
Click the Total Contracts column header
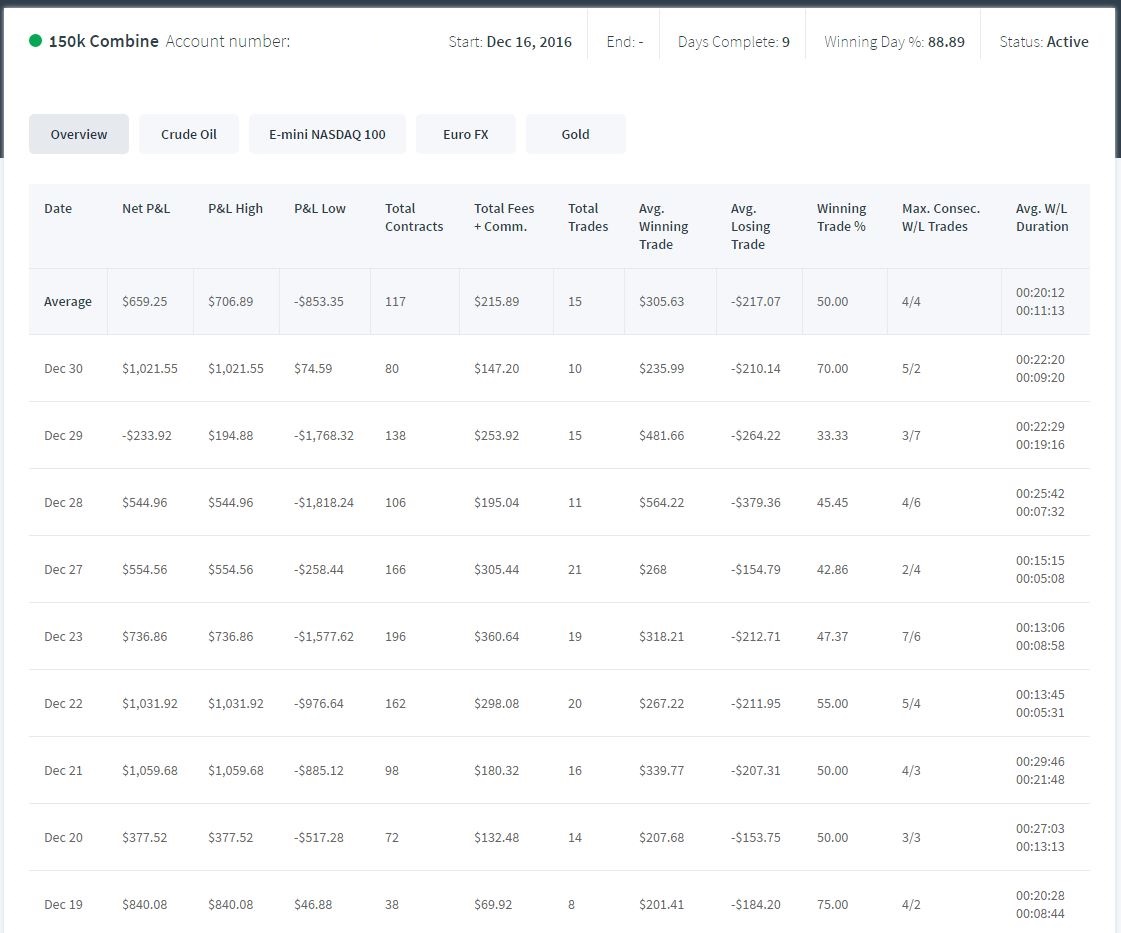[414, 217]
